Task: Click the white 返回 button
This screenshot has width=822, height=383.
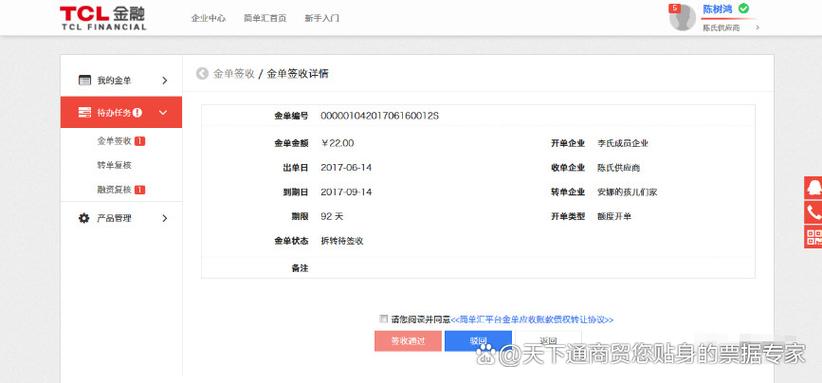Action: pyautogui.click(x=548, y=341)
